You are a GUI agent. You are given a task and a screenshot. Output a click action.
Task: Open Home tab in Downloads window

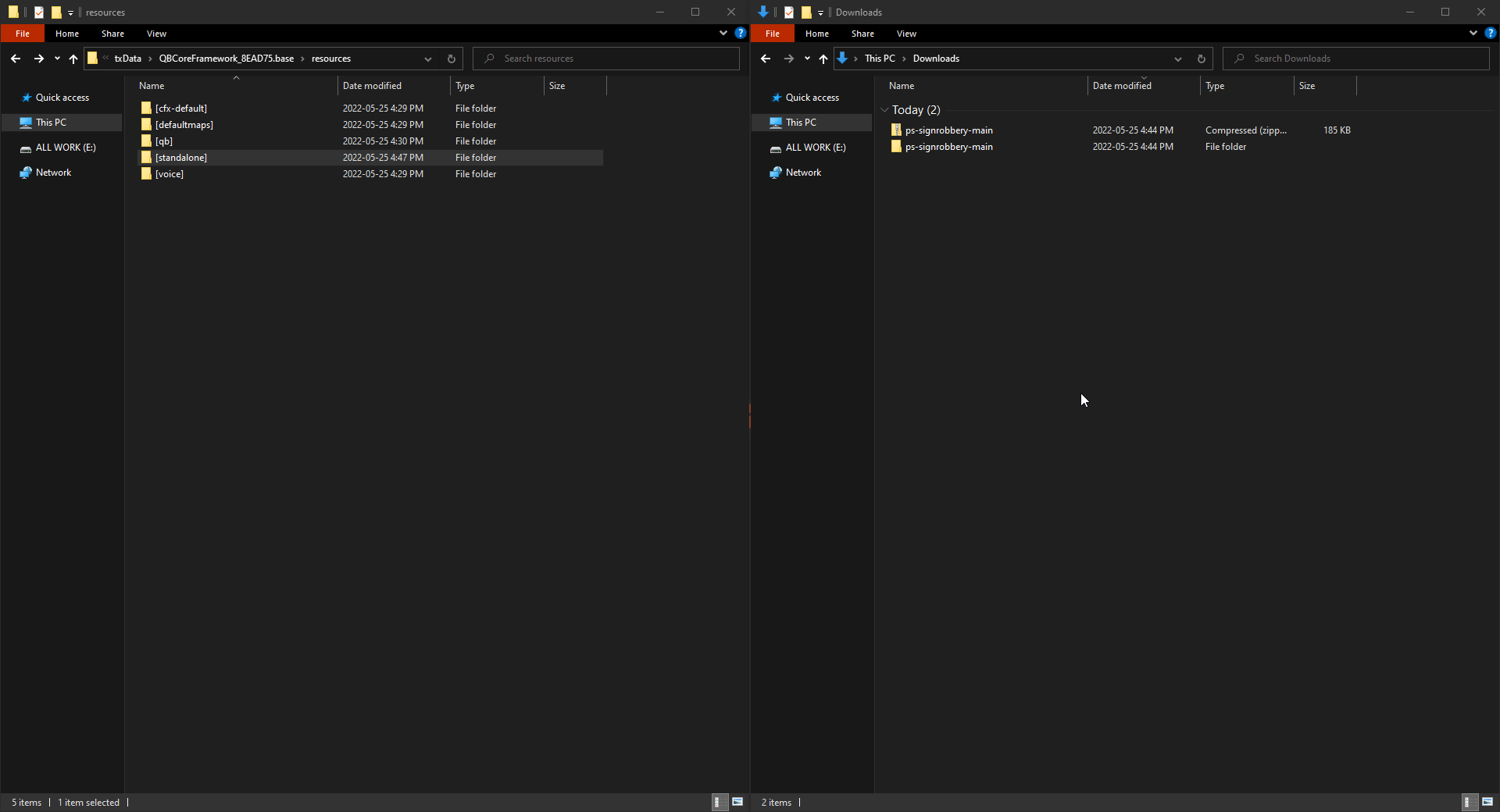[817, 34]
